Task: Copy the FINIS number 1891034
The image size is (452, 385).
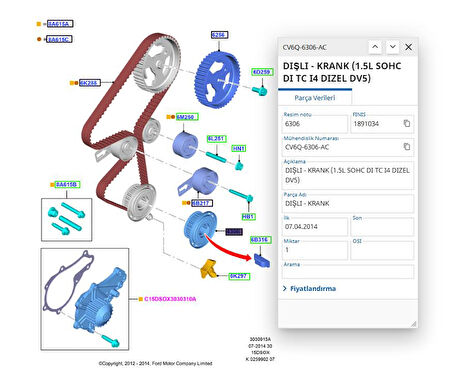Action: tap(407, 124)
